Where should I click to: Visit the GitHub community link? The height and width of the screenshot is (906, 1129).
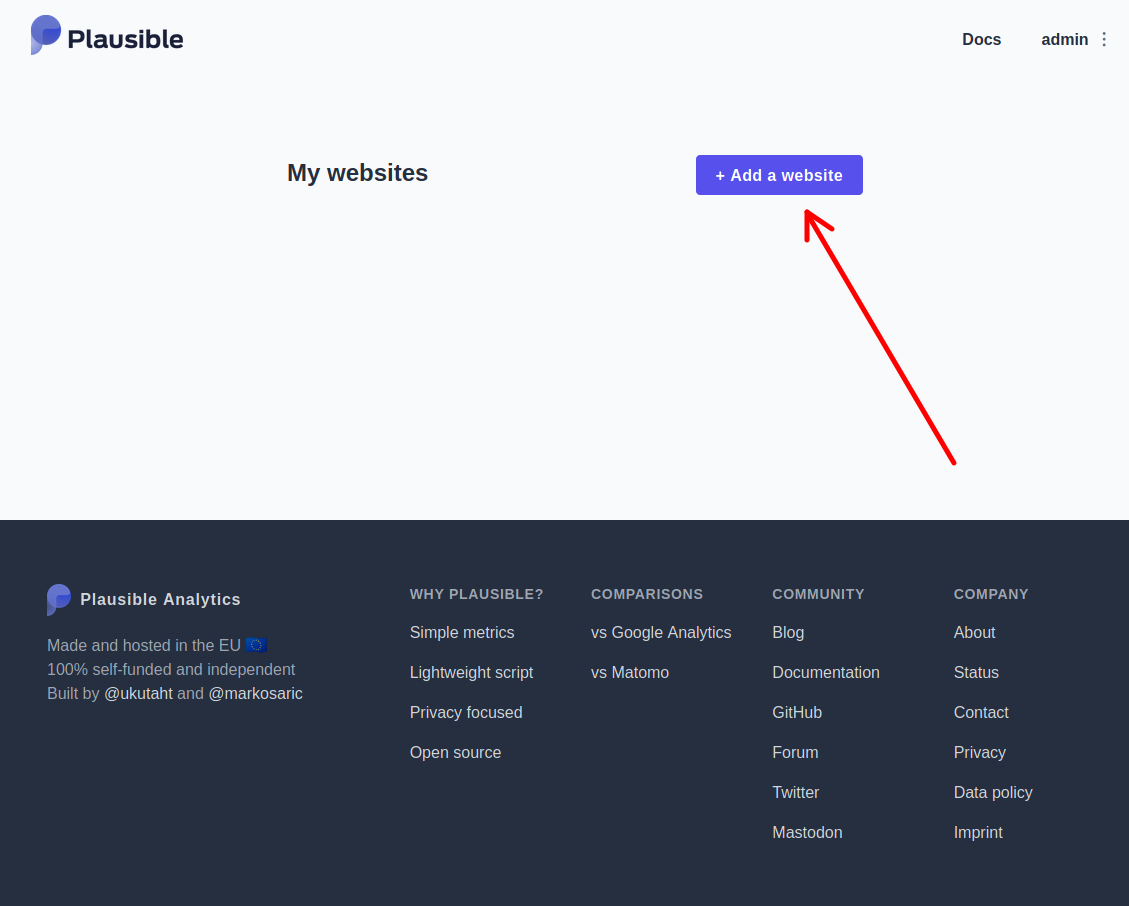pyautogui.click(x=797, y=712)
